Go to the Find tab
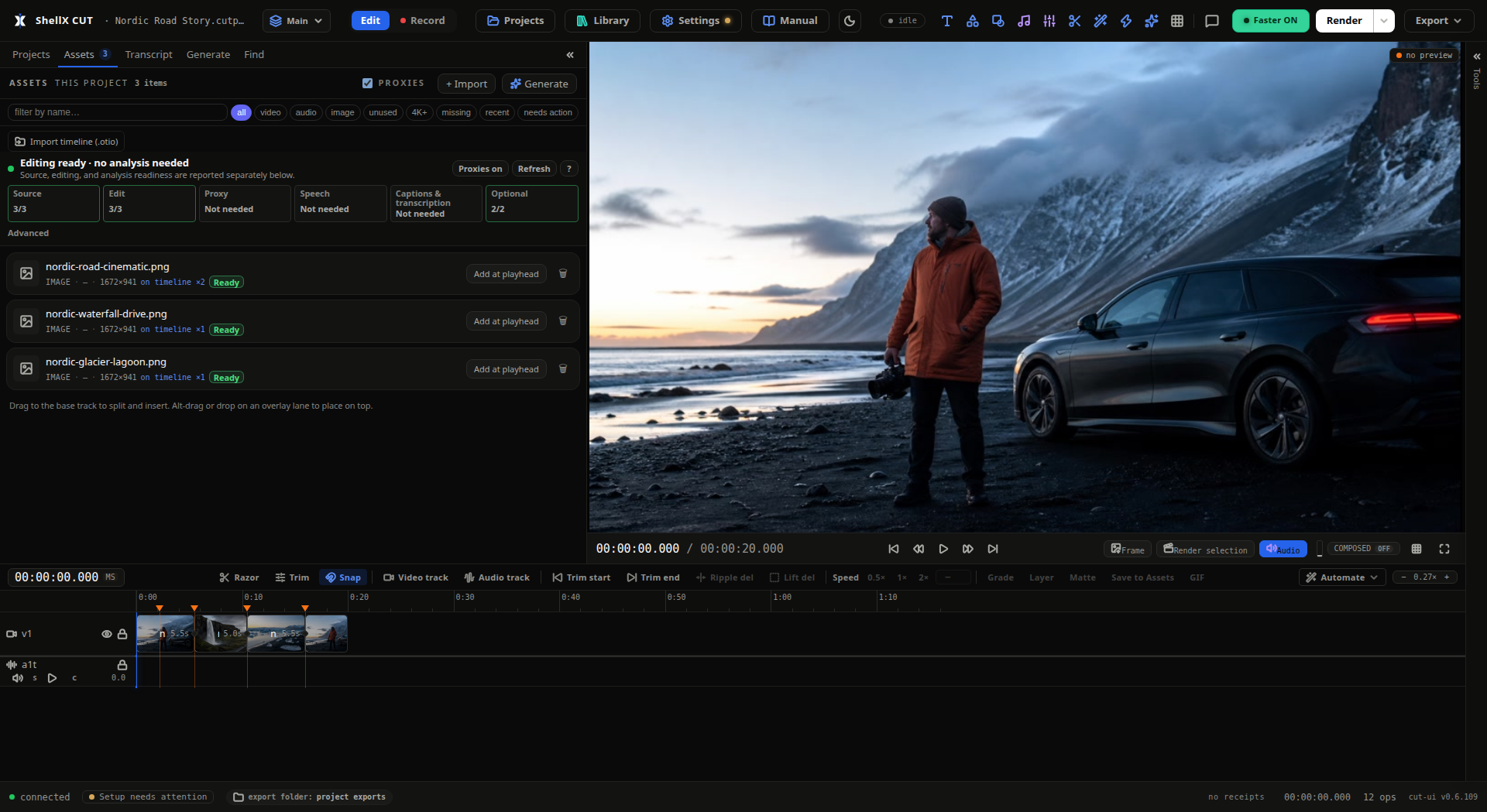 pyautogui.click(x=254, y=55)
